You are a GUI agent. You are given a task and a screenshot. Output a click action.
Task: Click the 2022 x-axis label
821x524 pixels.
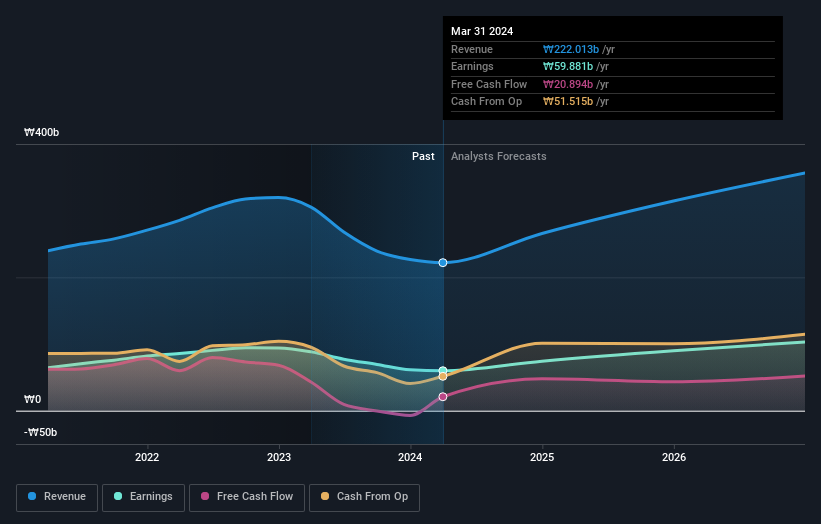click(x=147, y=457)
